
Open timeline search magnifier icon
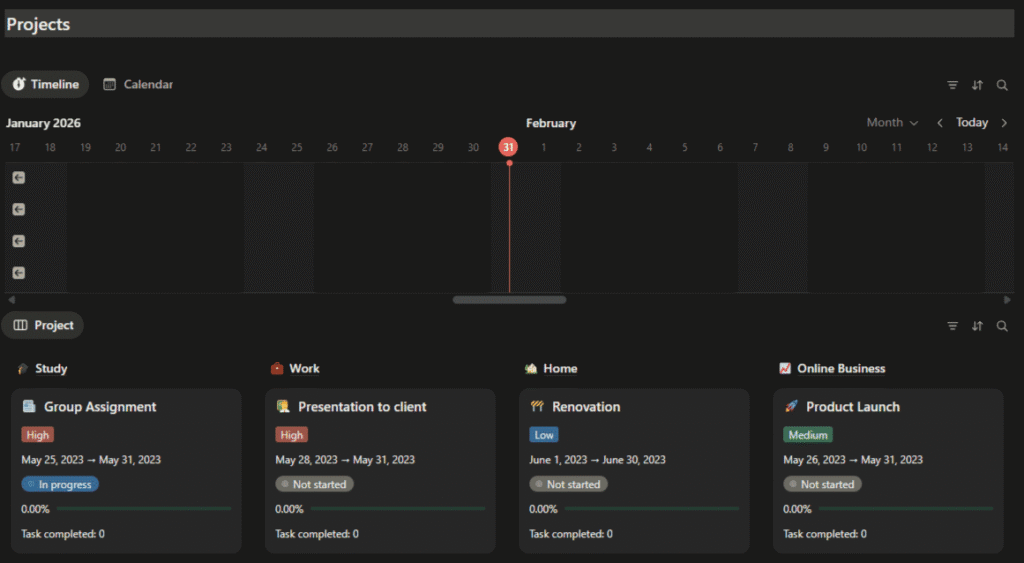[x=1002, y=85]
